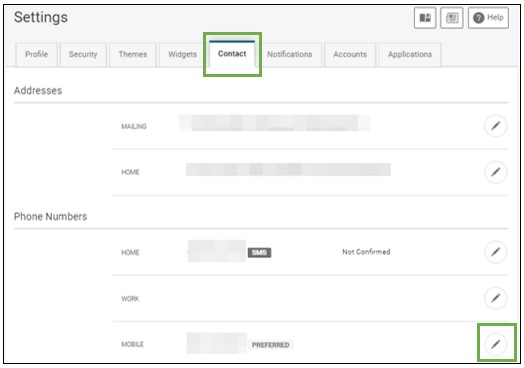Select the Contact tab

tap(232, 54)
